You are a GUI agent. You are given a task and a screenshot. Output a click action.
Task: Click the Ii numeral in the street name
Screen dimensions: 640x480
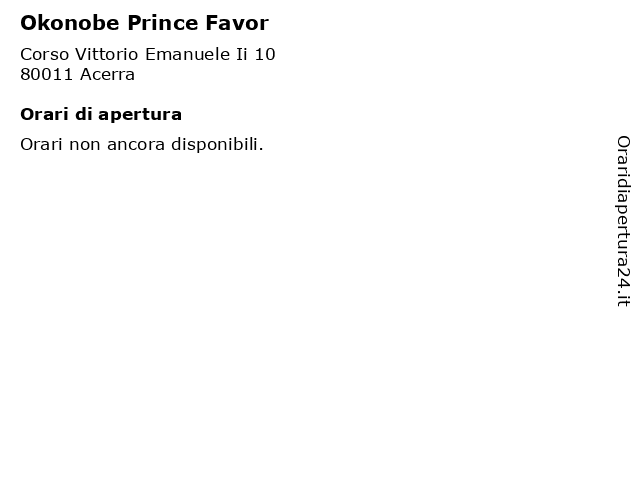pyautogui.click(x=242, y=54)
